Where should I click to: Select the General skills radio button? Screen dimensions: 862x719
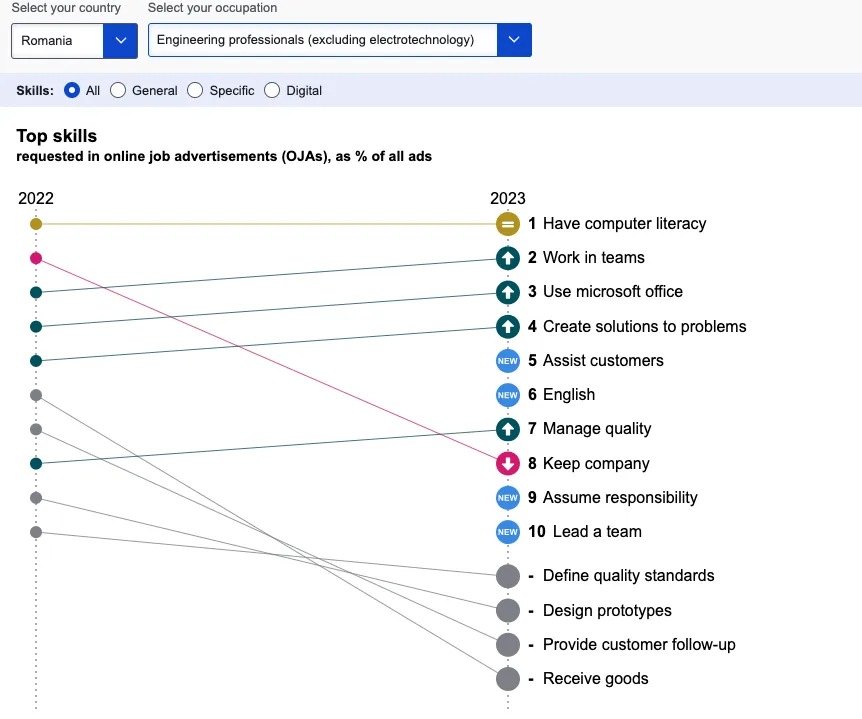point(118,90)
